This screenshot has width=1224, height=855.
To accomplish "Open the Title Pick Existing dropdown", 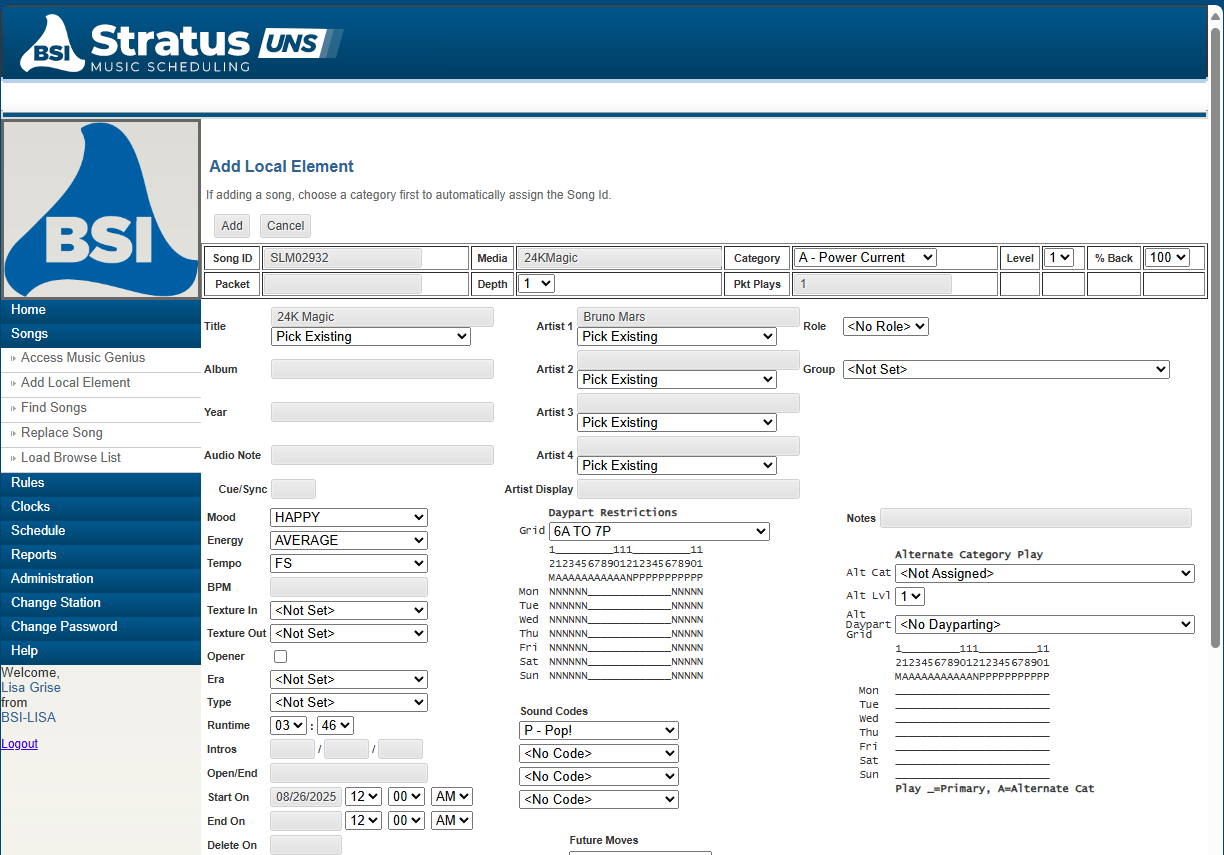I will point(371,337).
